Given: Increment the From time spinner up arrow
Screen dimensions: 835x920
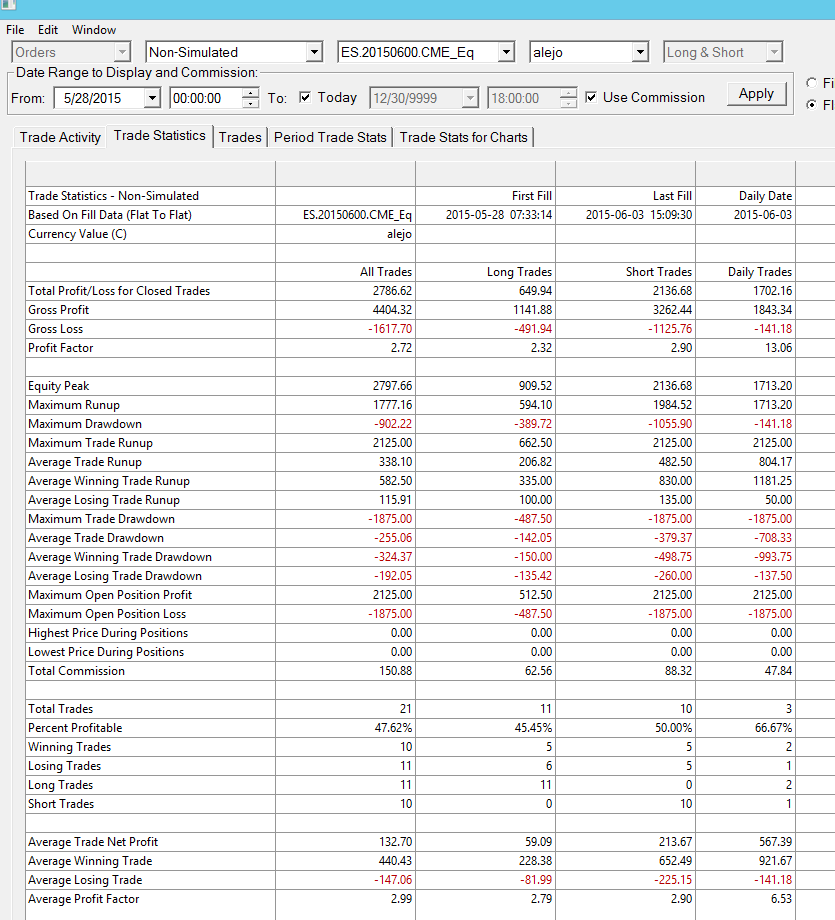Looking at the screenshot, I should pyautogui.click(x=251, y=93).
